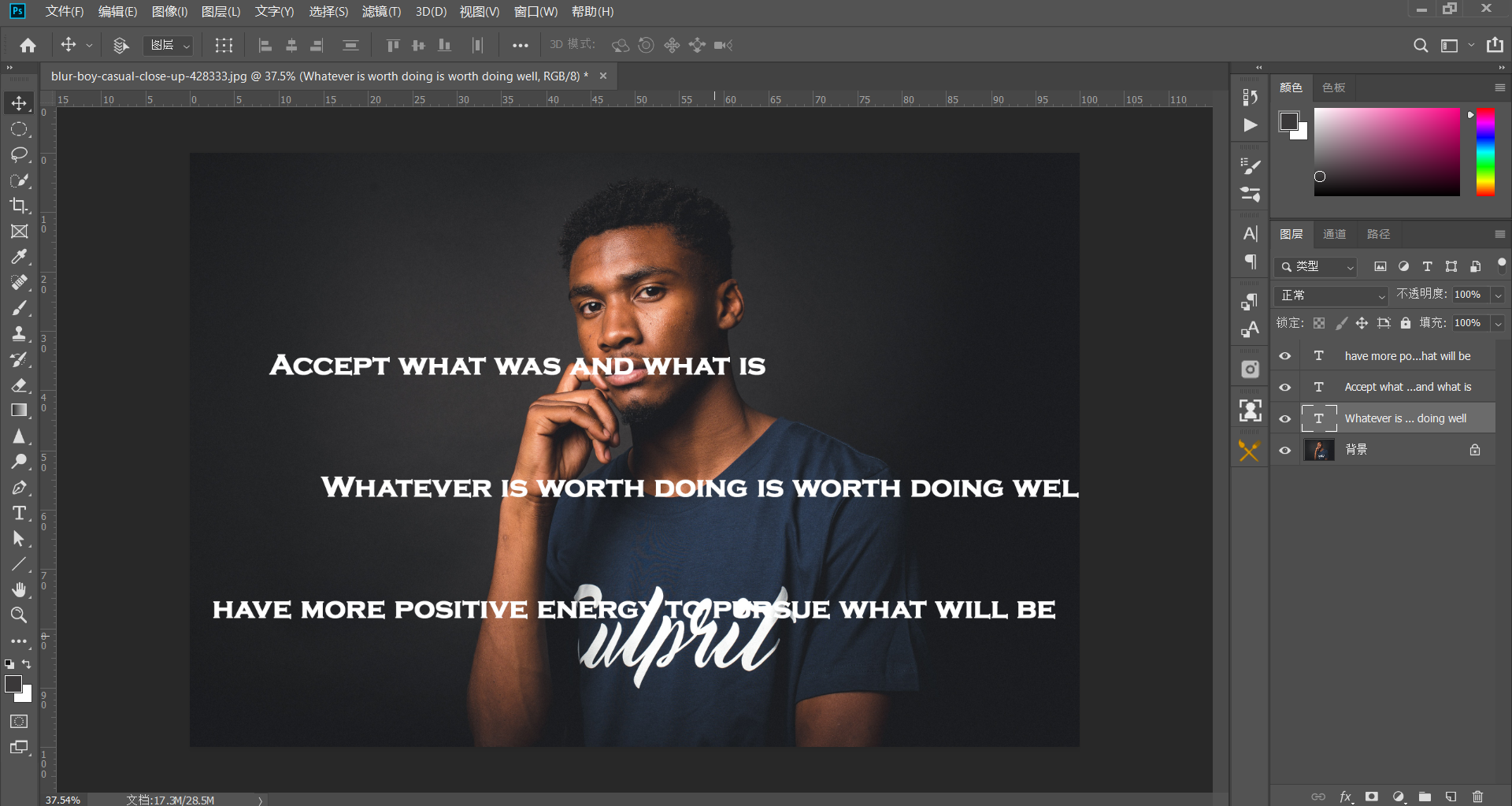
Task: Open the 类型 layer filter dropdown
Action: click(1316, 267)
